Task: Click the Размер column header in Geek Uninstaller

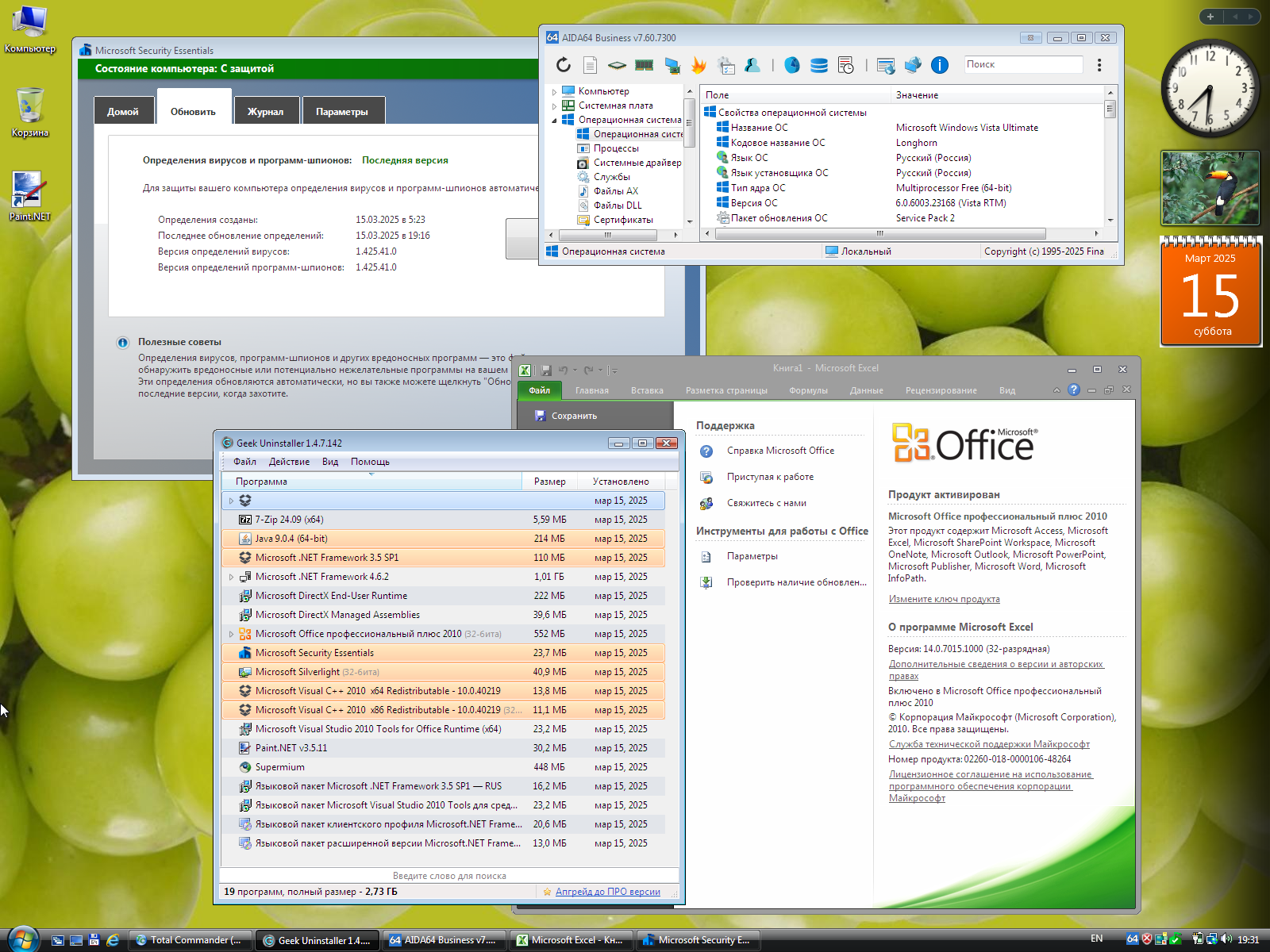Action: click(550, 482)
